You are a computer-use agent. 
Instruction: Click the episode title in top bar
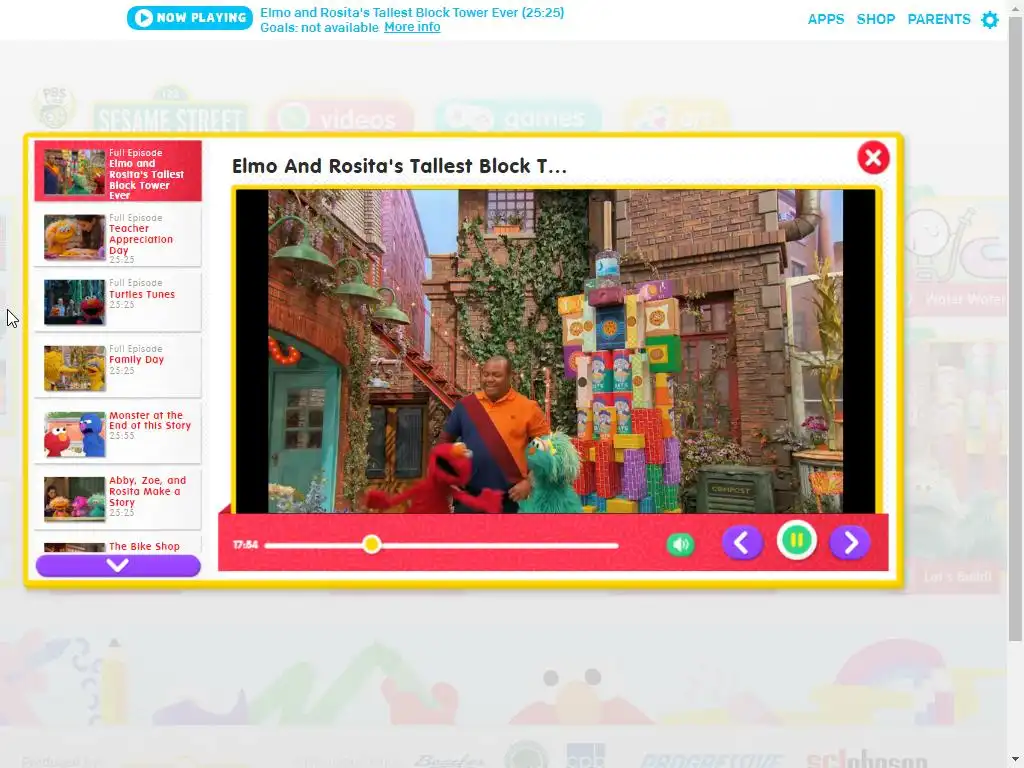(x=412, y=12)
